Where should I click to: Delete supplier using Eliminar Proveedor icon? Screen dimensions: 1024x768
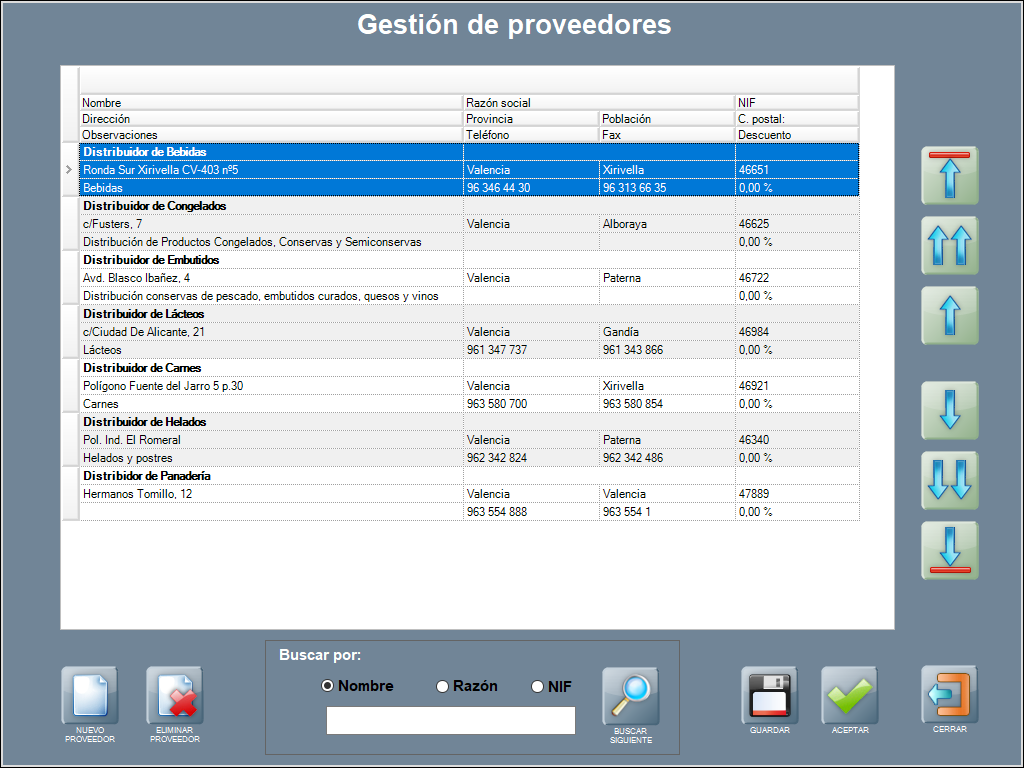coord(175,696)
